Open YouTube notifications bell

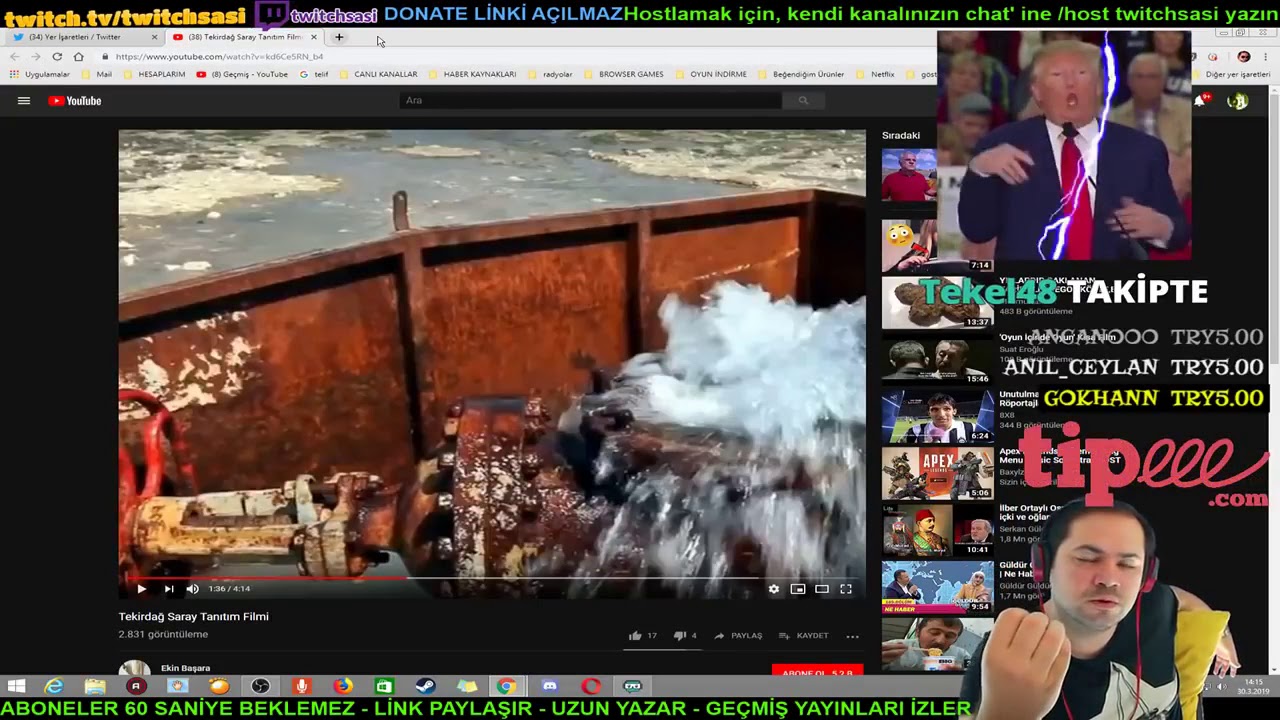click(x=1200, y=100)
